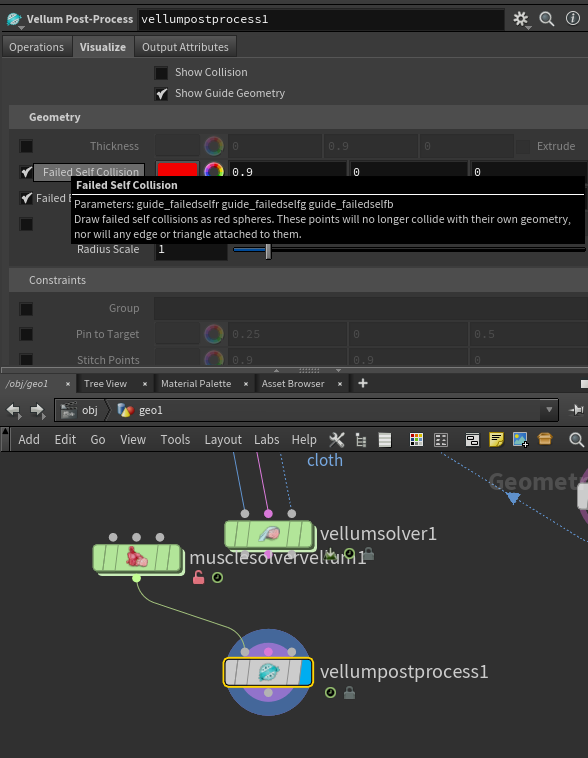Click the Radius Scale slider handle
588x758 pixels.
(268, 250)
